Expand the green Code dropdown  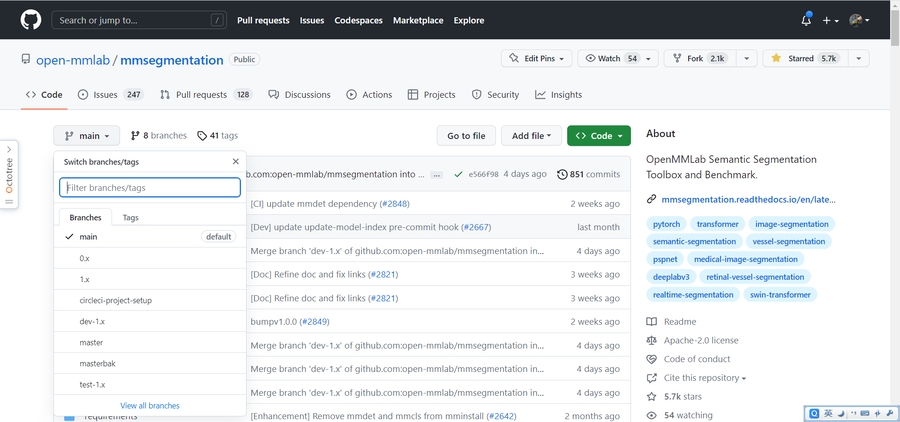point(598,136)
